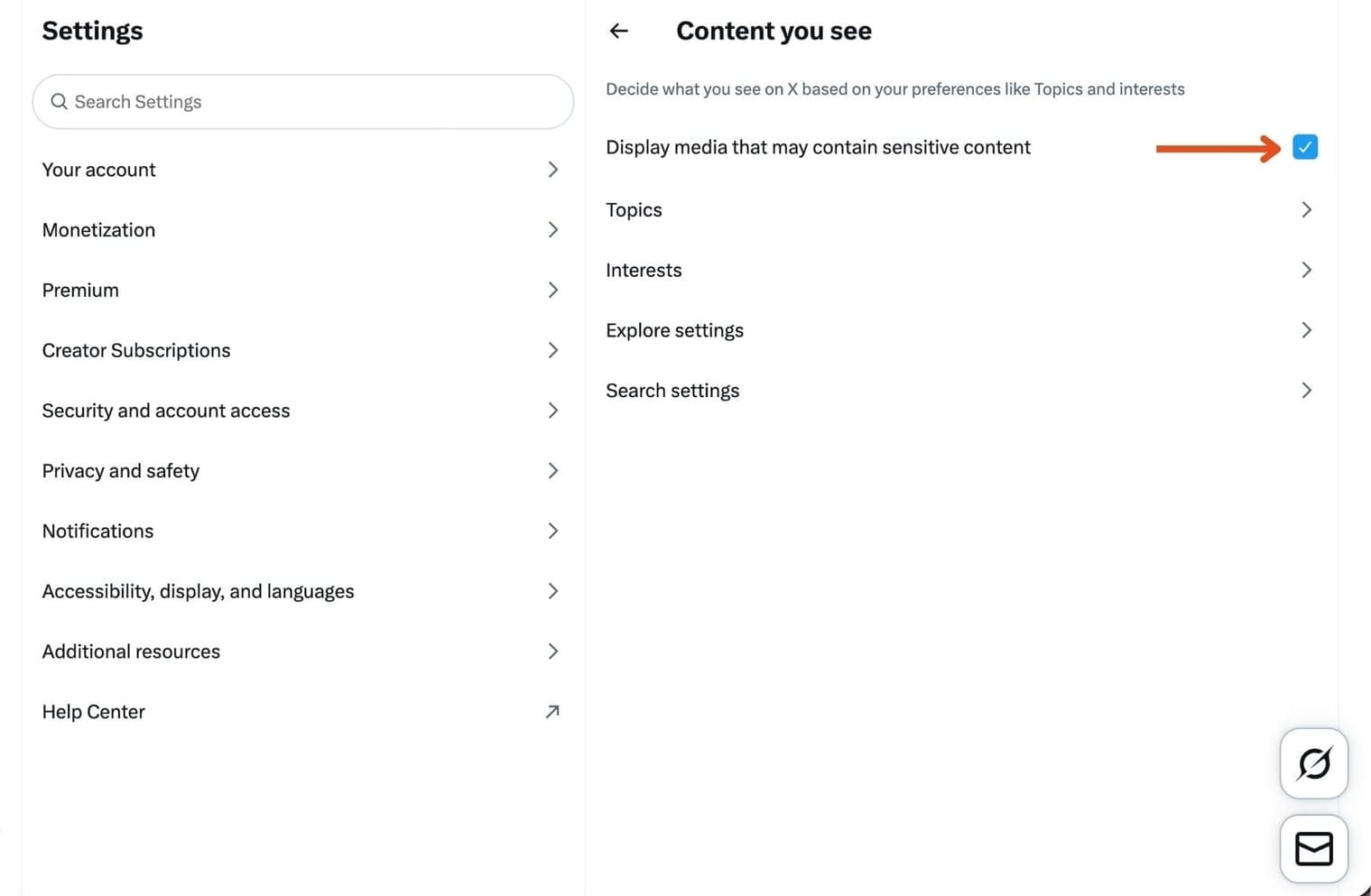Open Privacy and safety settings
The height and width of the screenshot is (896, 1371).
(121, 470)
